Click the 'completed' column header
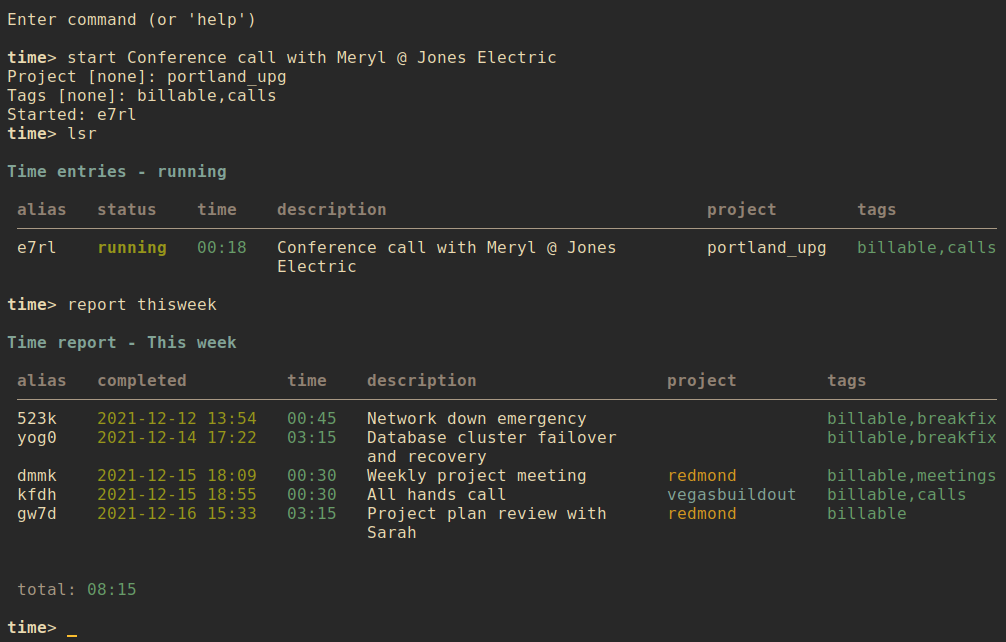The height and width of the screenshot is (642, 1006). [142, 381]
